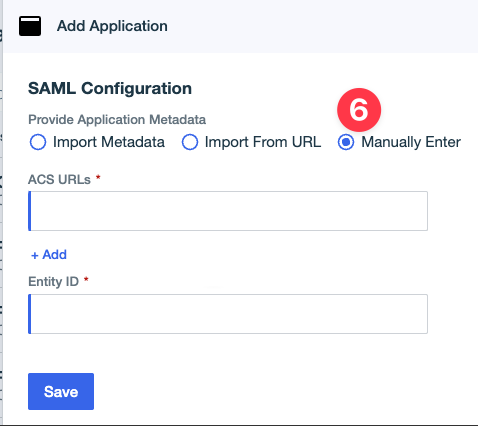Image resolution: width=478 pixels, height=426 pixels.
Task: Select the Import Metadata radio button
Action: (x=38, y=142)
